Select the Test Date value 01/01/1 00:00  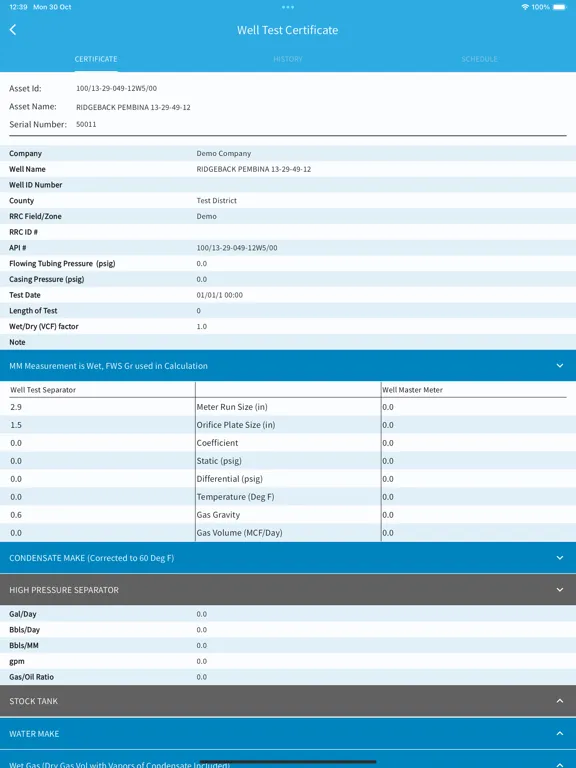coord(219,295)
